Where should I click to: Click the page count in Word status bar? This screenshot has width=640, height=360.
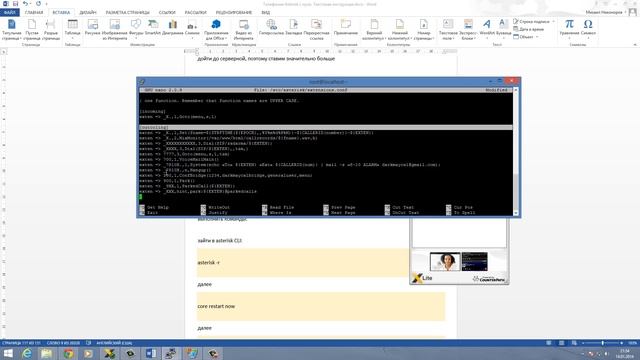[21, 343]
